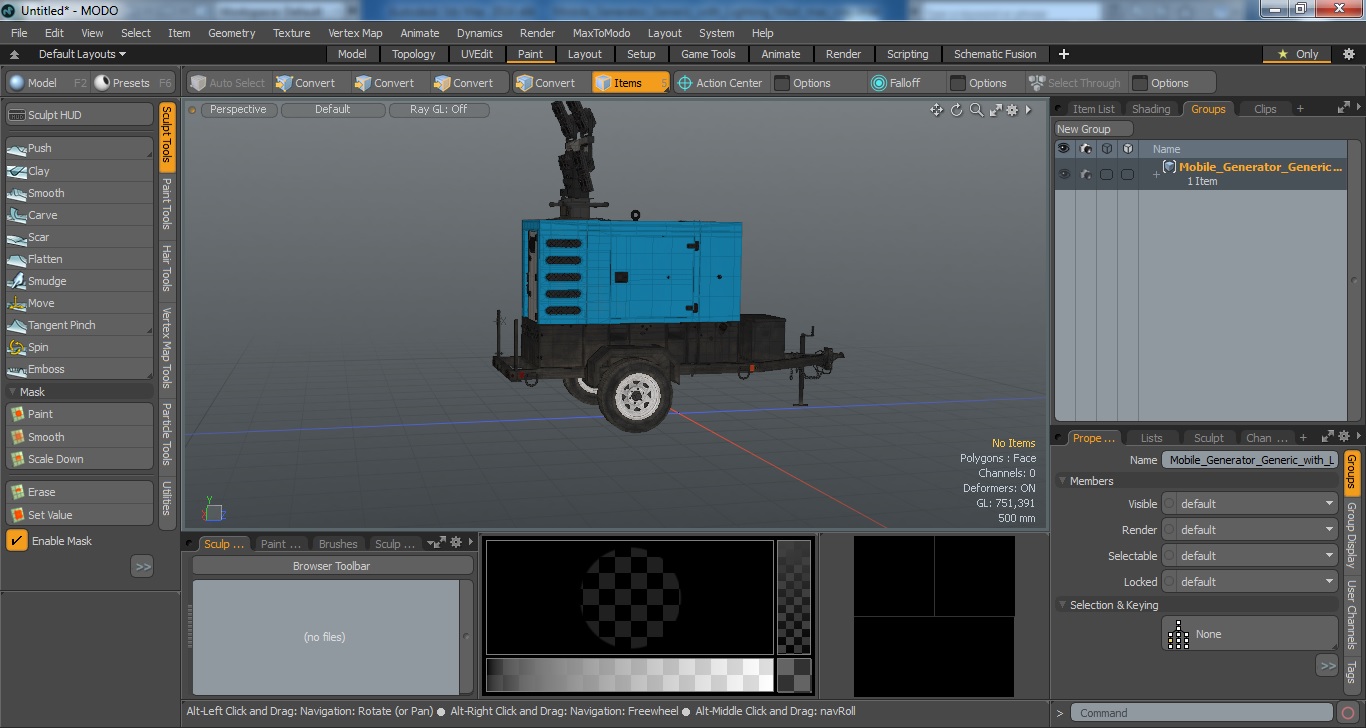Open the Default Layouts dropdown

click(82, 54)
